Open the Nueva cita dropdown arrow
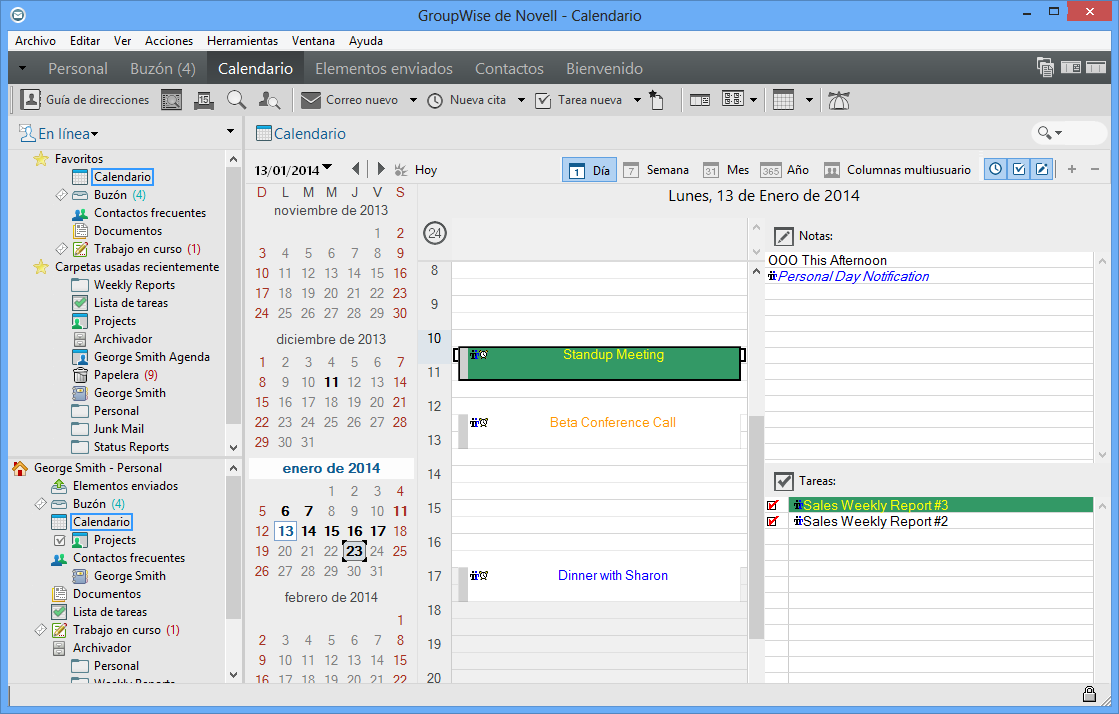 tap(521, 100)
